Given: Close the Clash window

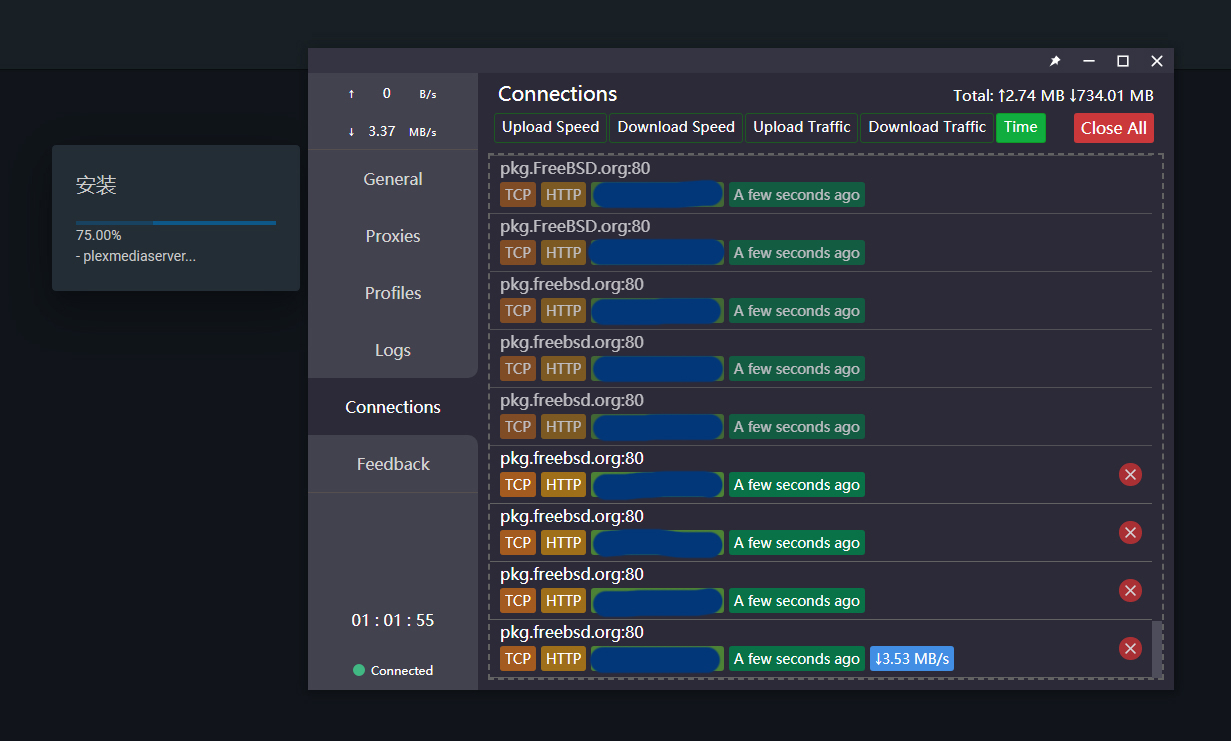Looking at the screenshot, I should (x=1157, y=61).
